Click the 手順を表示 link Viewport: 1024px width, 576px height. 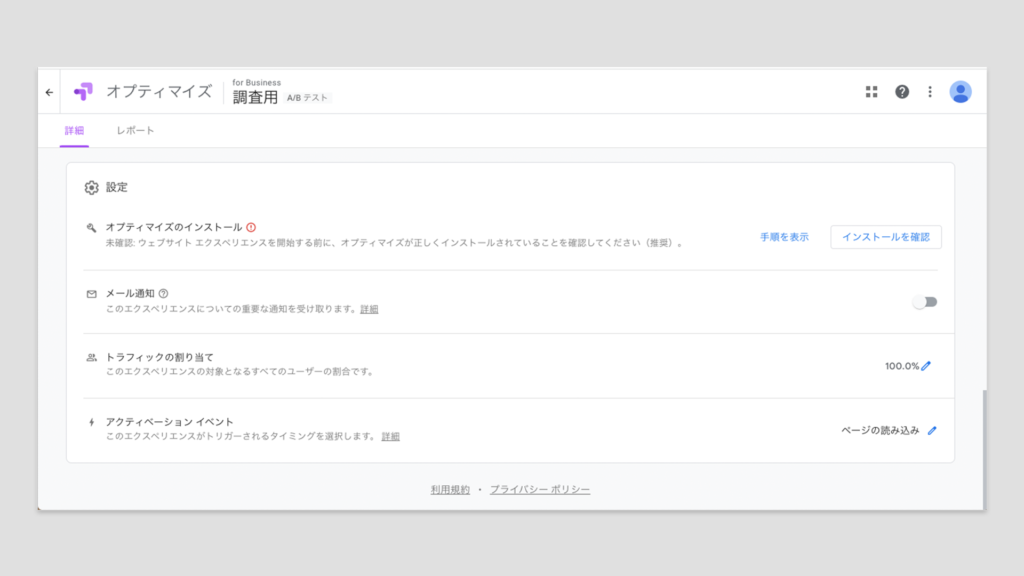pos(784,237)
